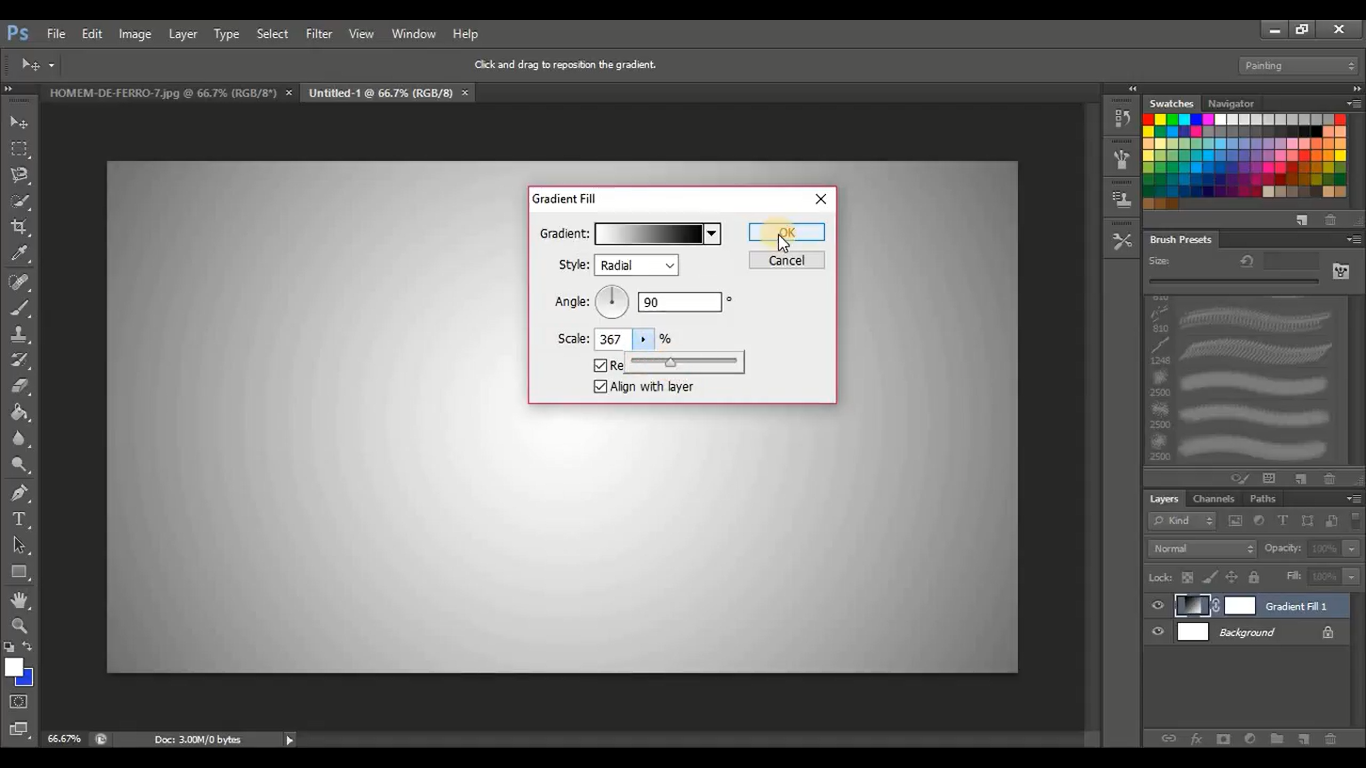
Task: Click OK in the Gradient Fill dialog
Action: [786, 232]
